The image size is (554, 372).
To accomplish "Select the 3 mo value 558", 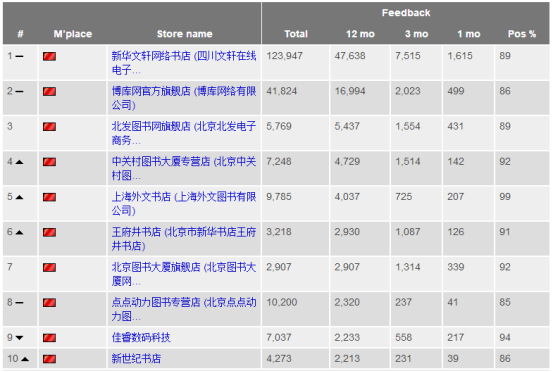I will 403,337.
